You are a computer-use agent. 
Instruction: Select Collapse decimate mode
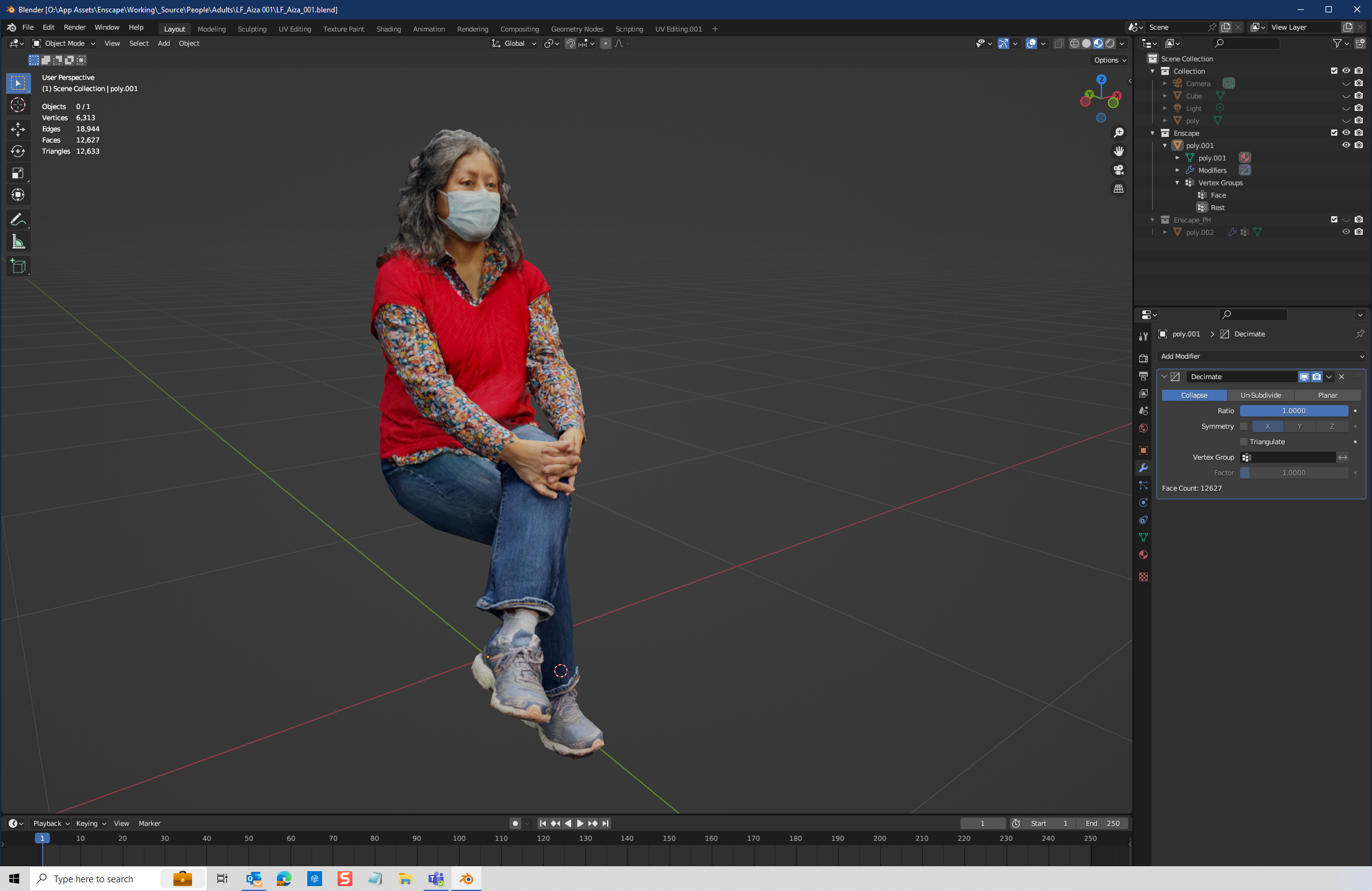1194,395
